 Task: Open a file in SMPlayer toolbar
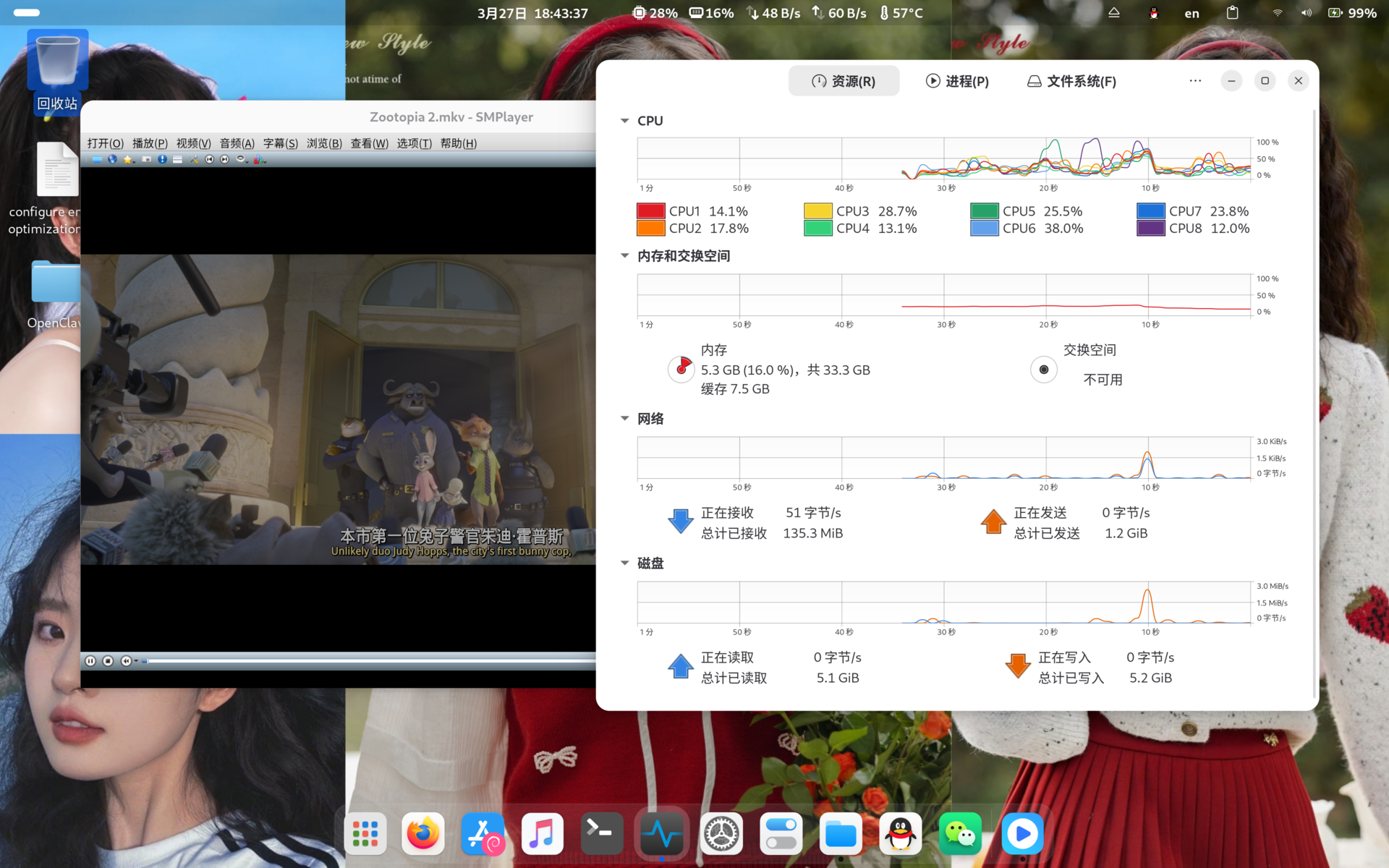96,159
